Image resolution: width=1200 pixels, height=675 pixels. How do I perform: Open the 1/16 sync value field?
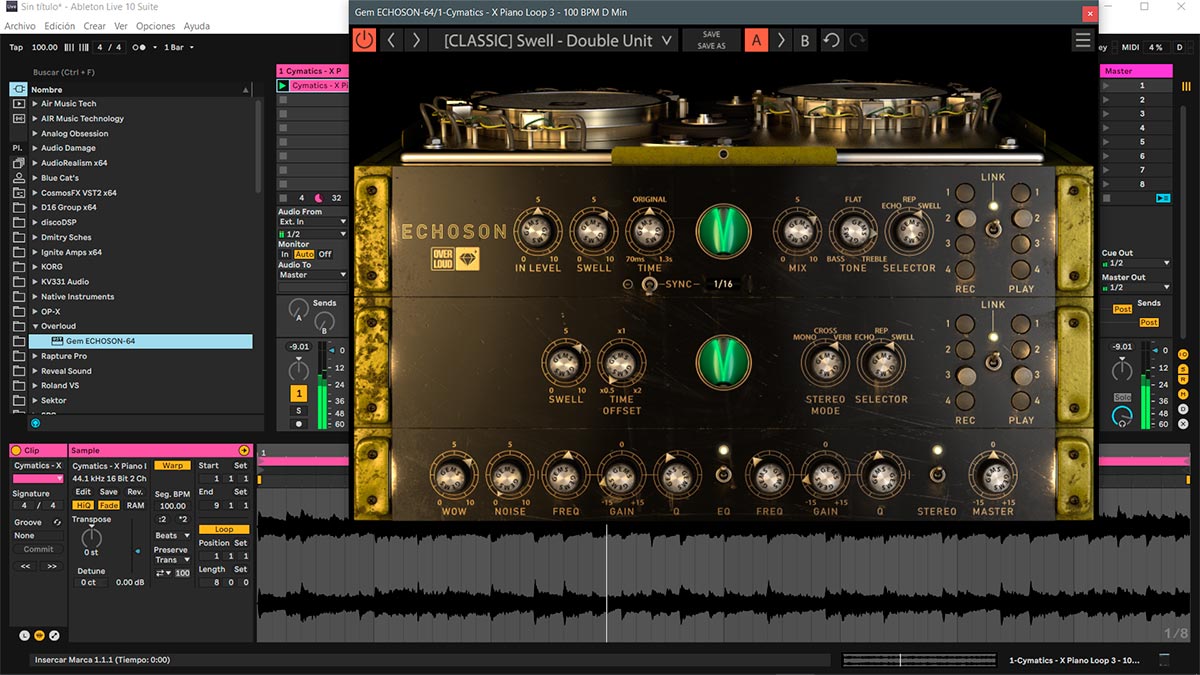click(x=724, y=285)
